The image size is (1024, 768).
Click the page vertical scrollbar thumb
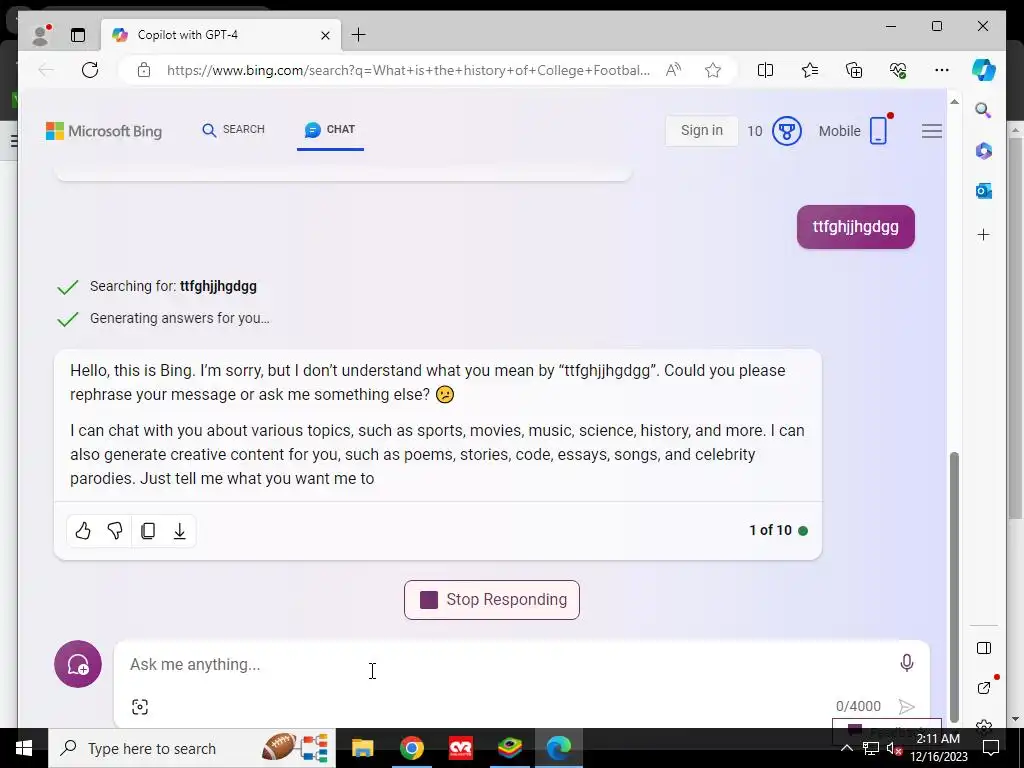click(x=954, y=586)
